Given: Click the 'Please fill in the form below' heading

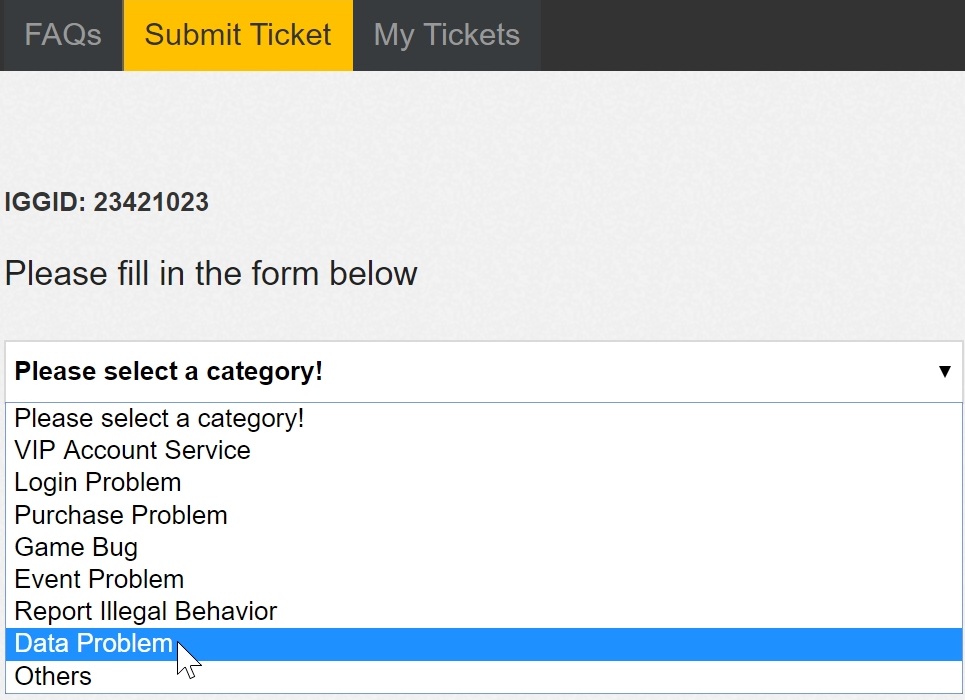Looking at the screenshot, I should coord(211,273).
